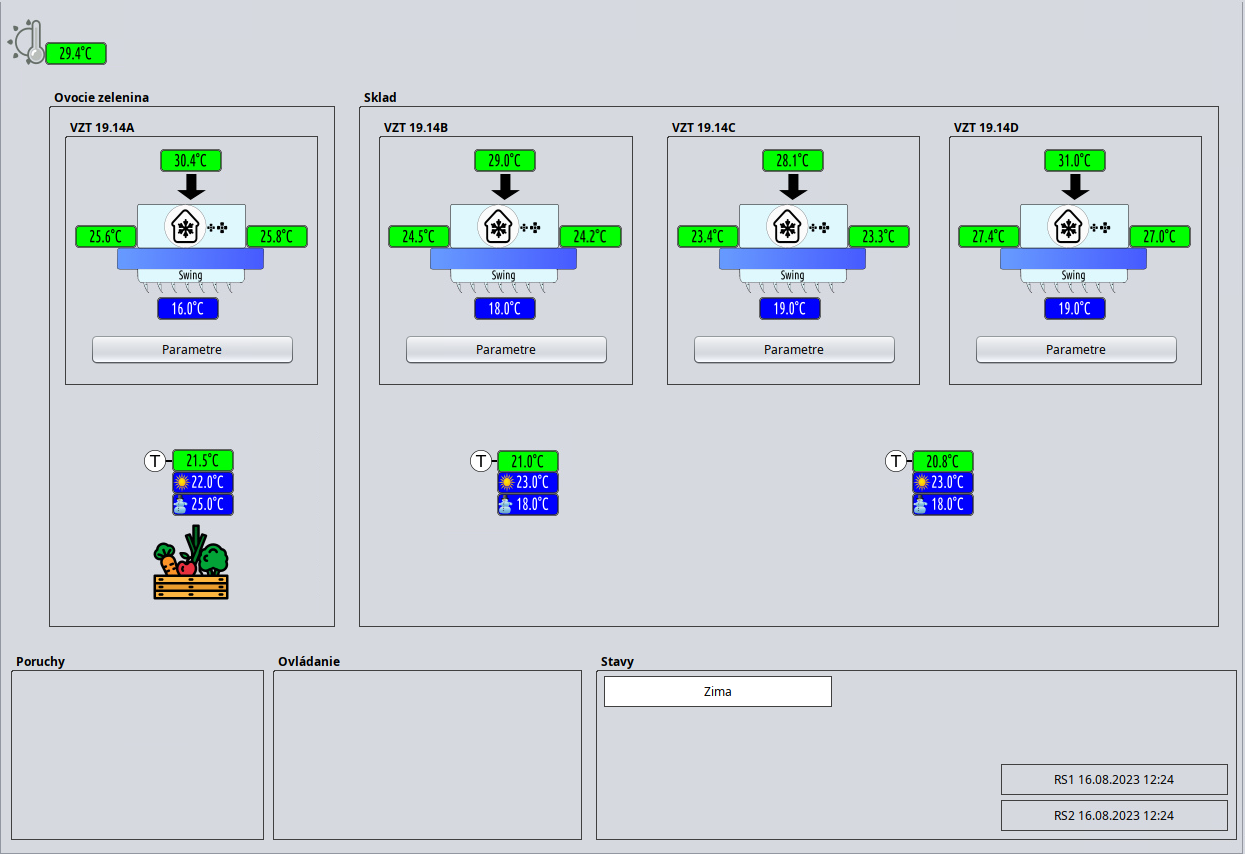Click the T thermostat icon in Ovocie zelenina
This screenshot has width=1245, height=854.
click(155, 461)
